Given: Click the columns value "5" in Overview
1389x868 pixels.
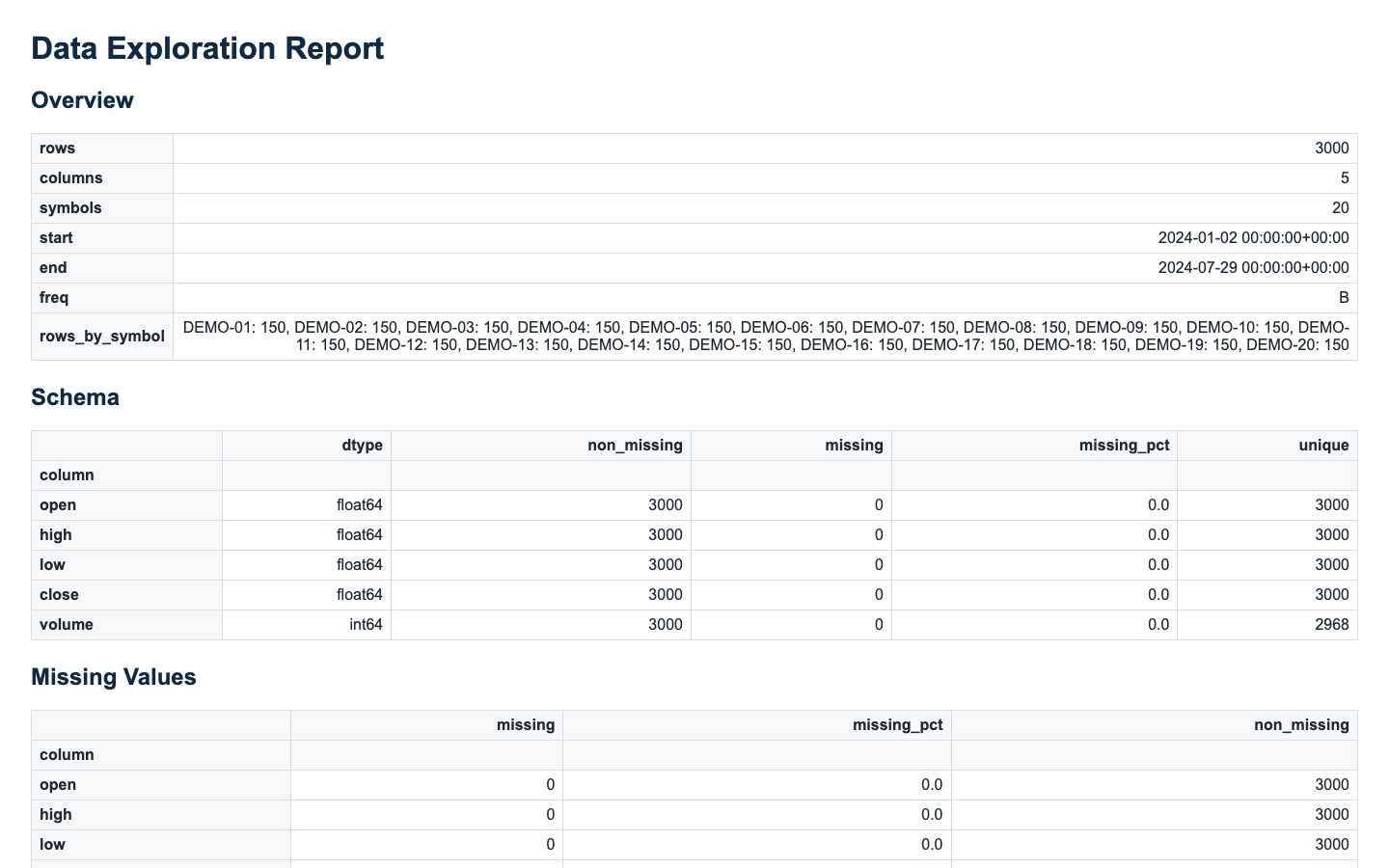Looking at the screenshot, I should point(1345,178).
